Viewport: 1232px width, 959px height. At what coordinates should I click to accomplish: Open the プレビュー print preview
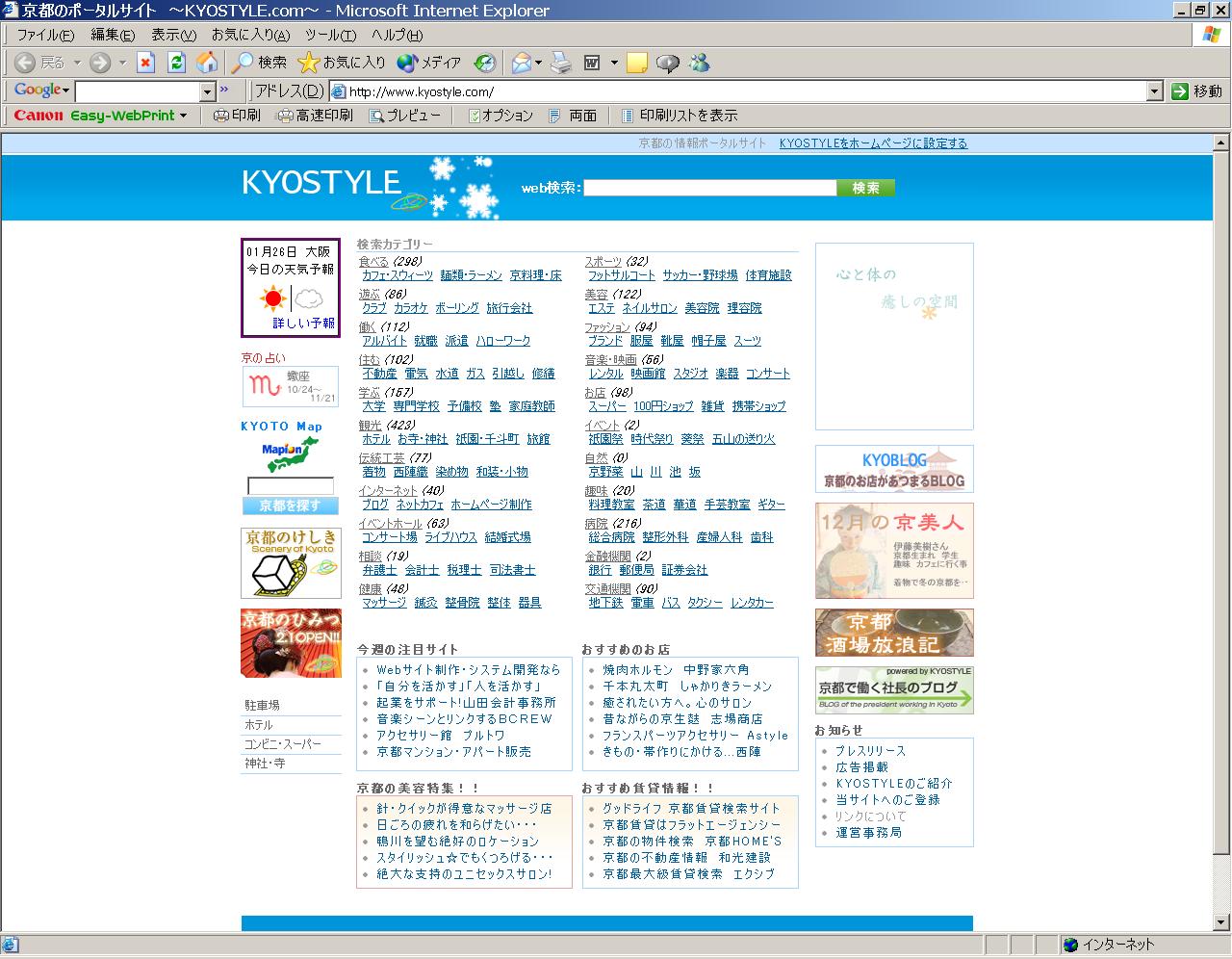coord(405,116)
